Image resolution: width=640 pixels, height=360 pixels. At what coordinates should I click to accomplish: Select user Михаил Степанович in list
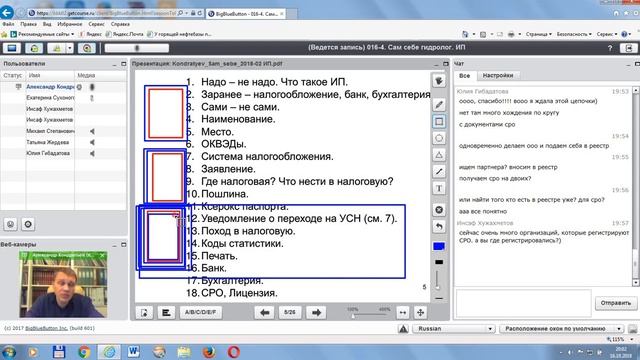coord(50,131)
